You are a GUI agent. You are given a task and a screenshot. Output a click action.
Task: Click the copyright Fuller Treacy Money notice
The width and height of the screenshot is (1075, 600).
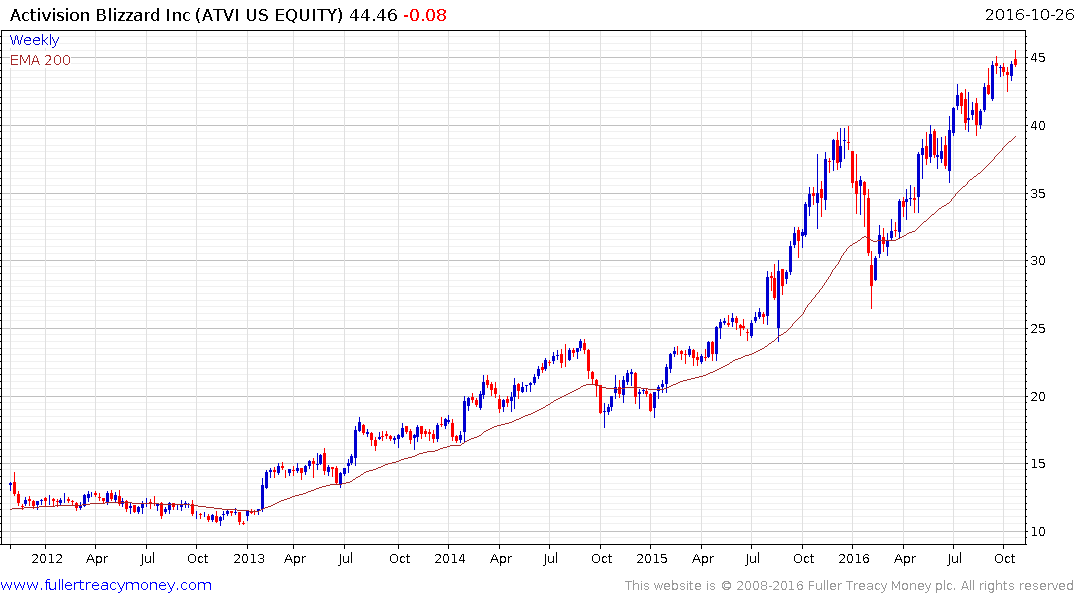pyautogui.click(x=849, y=586)
